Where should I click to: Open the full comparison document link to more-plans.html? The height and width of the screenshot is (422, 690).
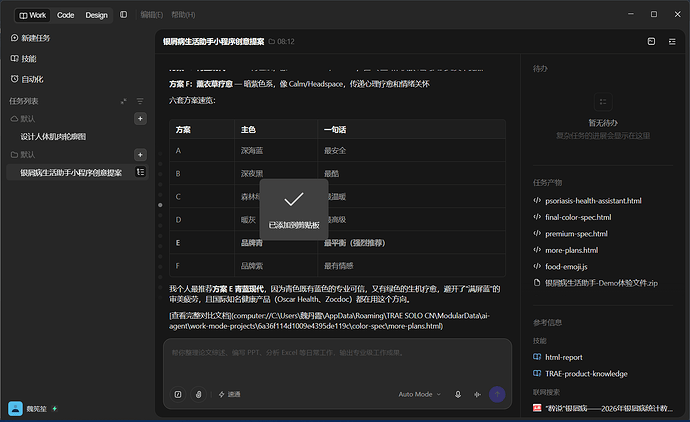point(329,321)
